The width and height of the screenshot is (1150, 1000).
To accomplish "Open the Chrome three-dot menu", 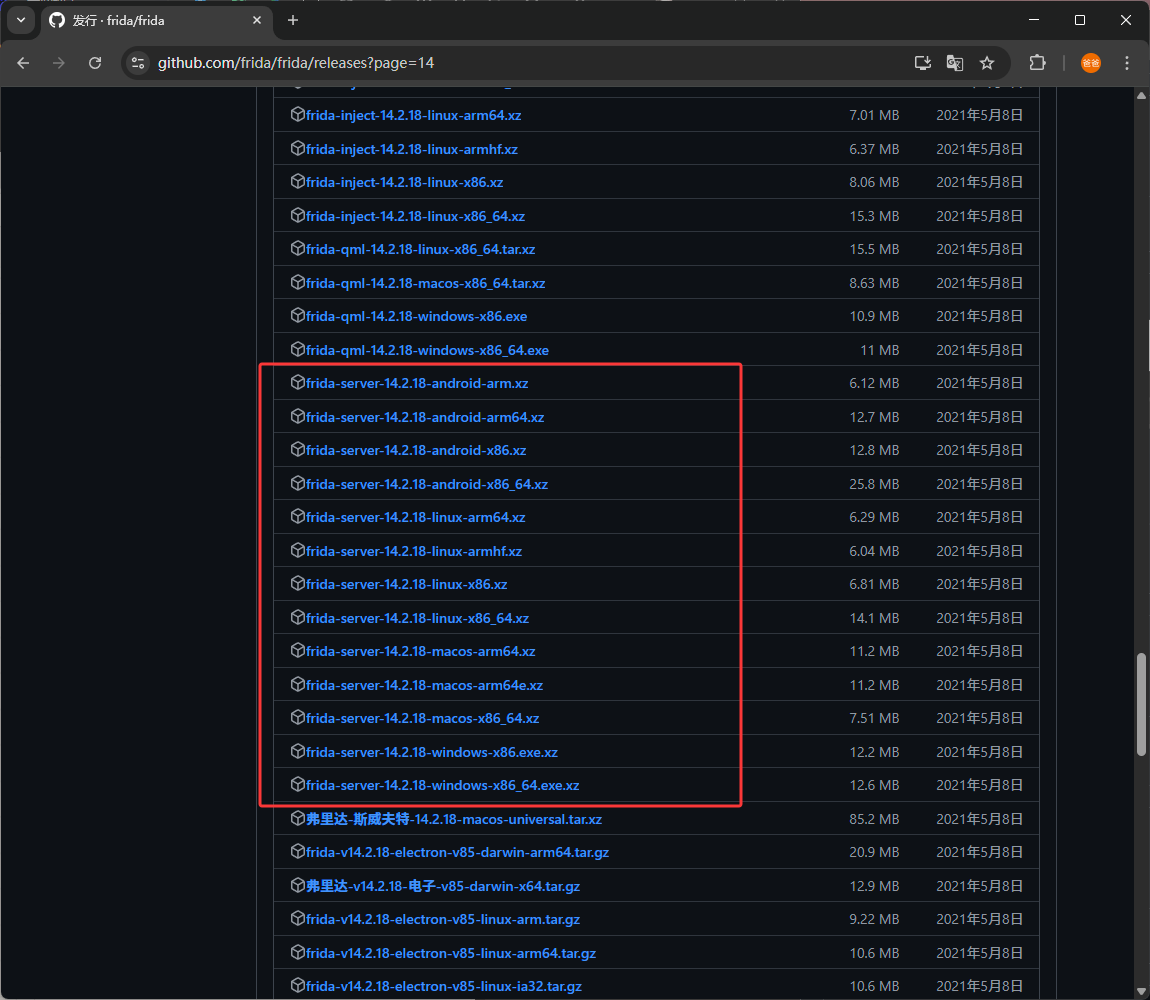I will pos(1127,63).
